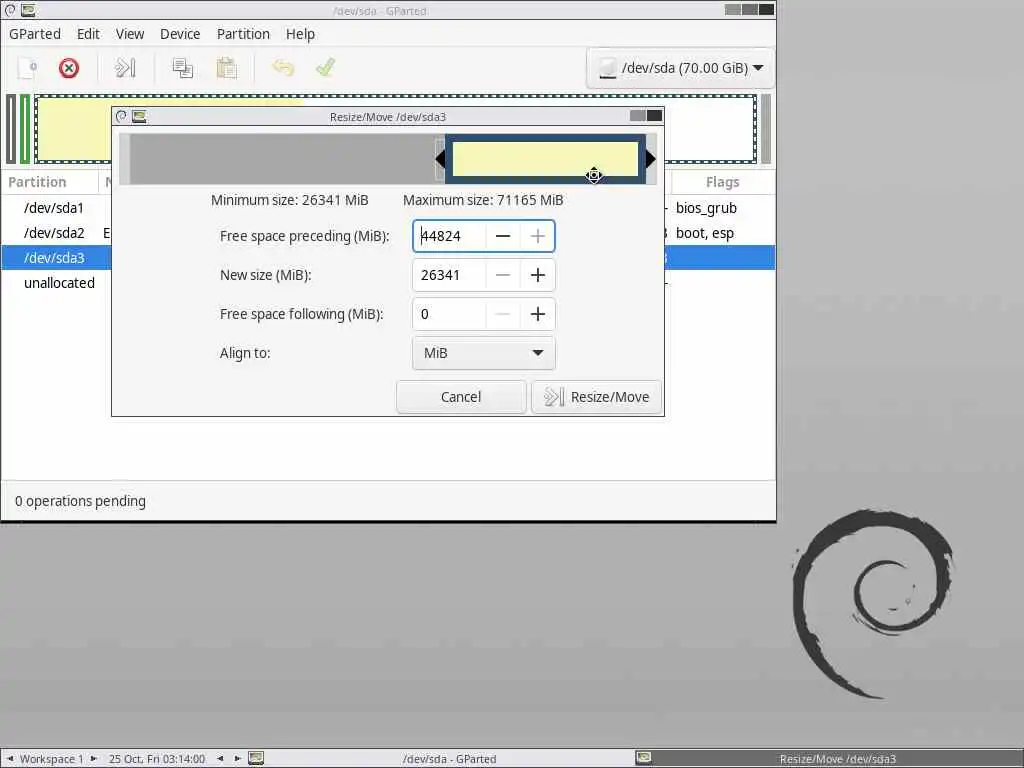Select the /dev/sda2 partition row
Viewport: 1024px width, 768px height.
tap(388, 233)
